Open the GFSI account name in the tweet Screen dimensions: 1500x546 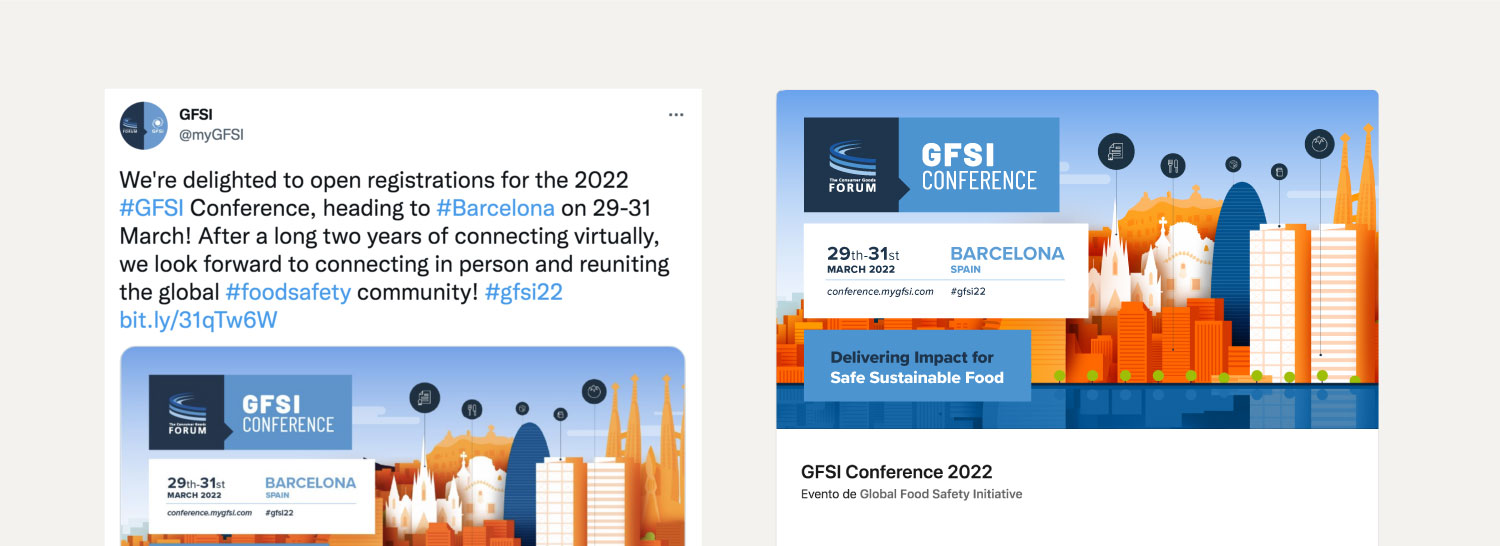[x=196, y=115]
